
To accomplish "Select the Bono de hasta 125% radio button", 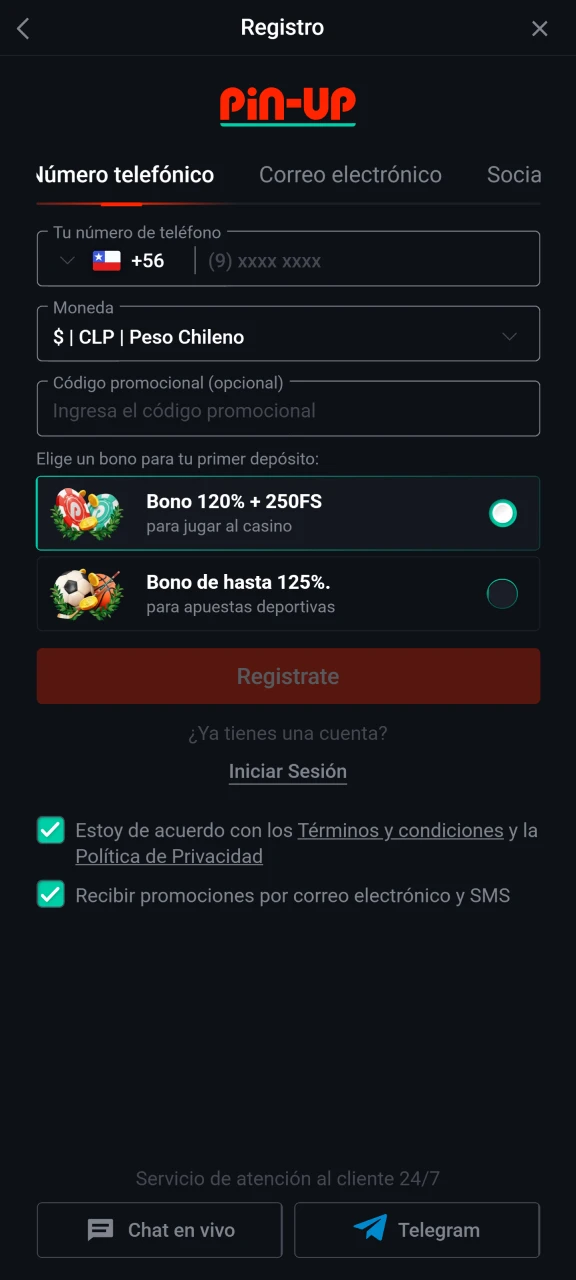I will (x=502, y=593).
